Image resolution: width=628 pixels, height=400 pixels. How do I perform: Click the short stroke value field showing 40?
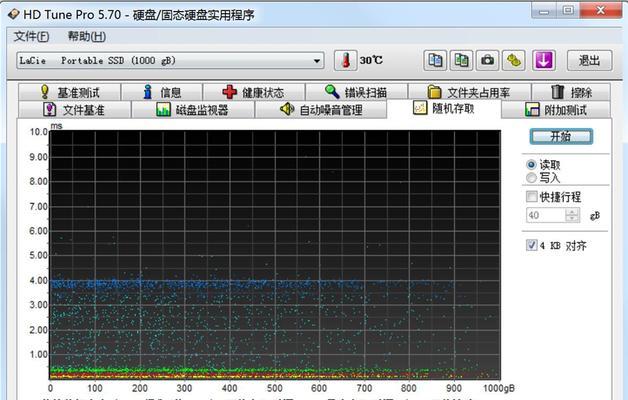tap(546, 215)
